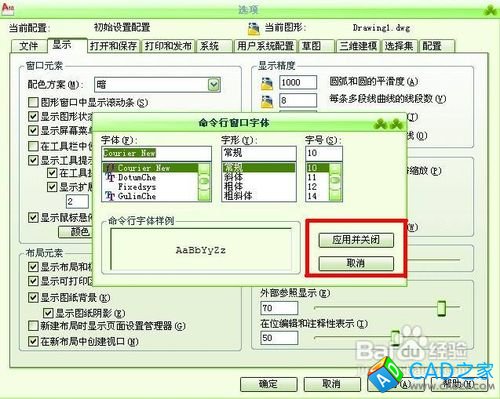Select DotumChe in font list
The image size is (500, 399).
tap(150, 177)
